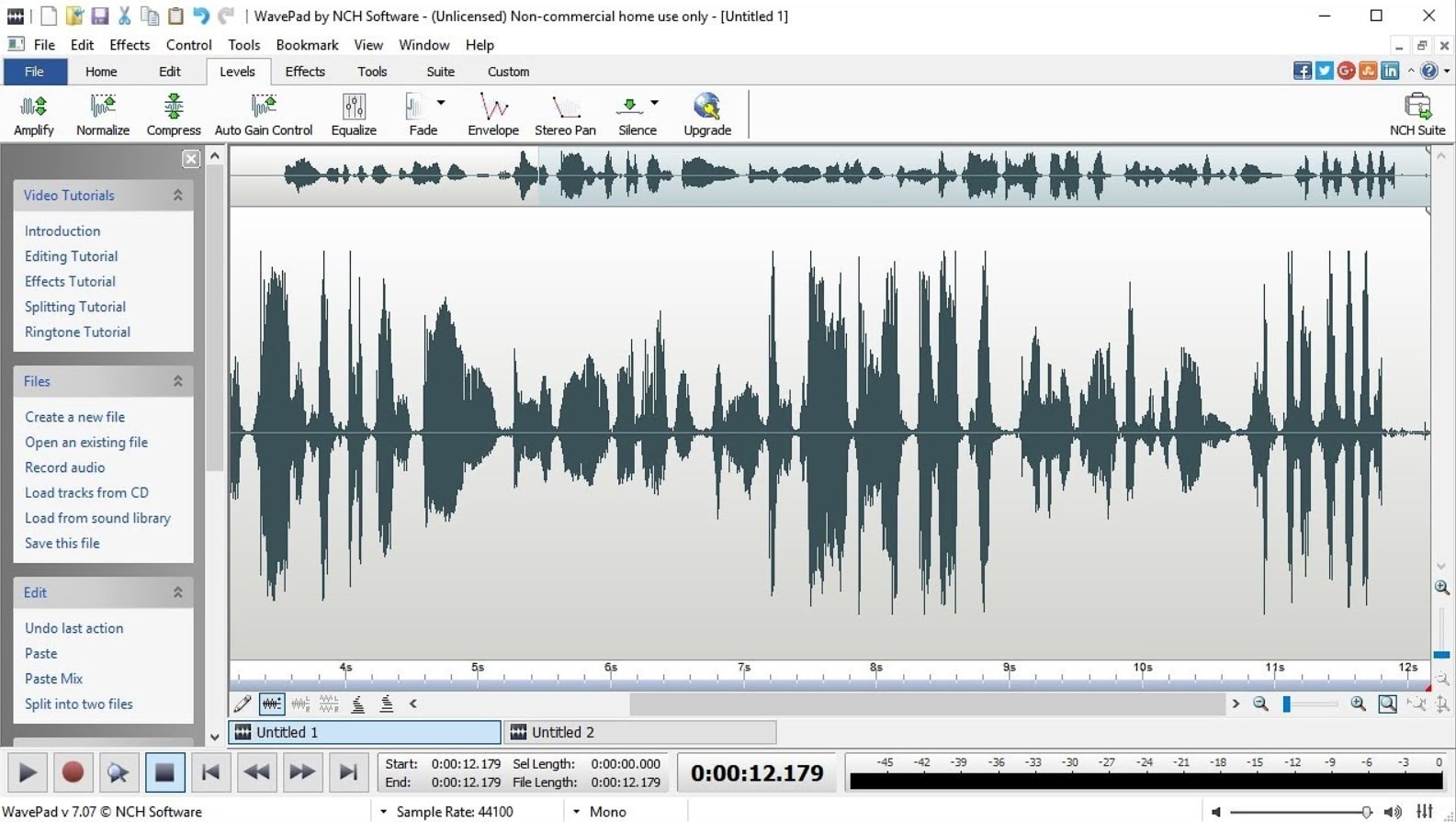Click Split into two files
The height and width of the screenshot is (822, 1456).
click(78, 704)
